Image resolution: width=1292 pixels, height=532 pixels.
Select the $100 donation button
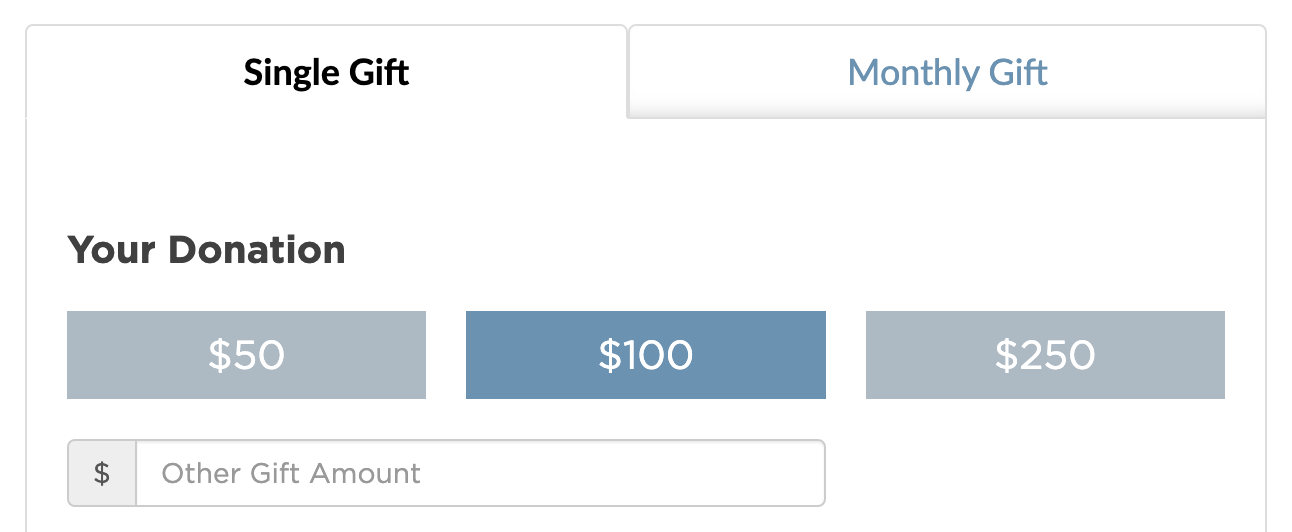646,355
